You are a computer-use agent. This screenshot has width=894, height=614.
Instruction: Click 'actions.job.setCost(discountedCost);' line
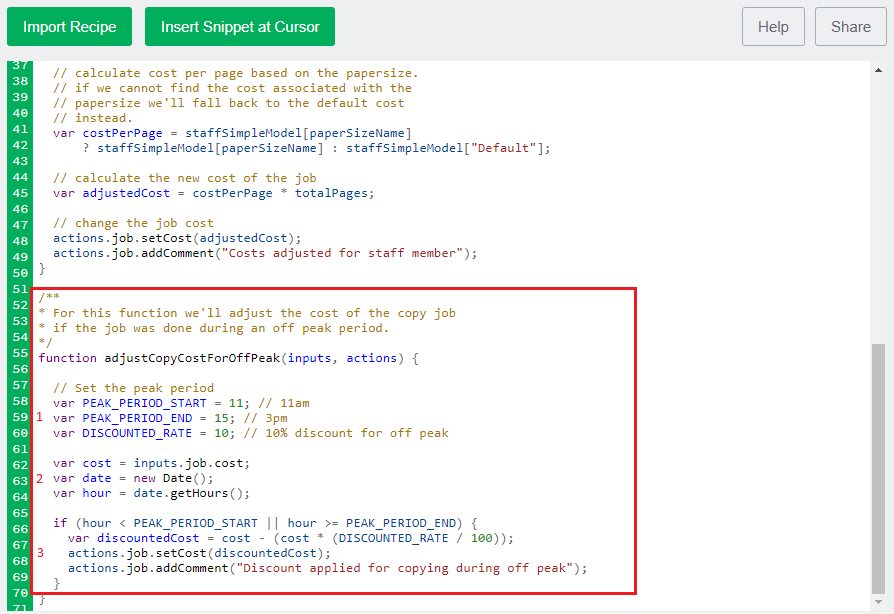click(x=199, y=553)
